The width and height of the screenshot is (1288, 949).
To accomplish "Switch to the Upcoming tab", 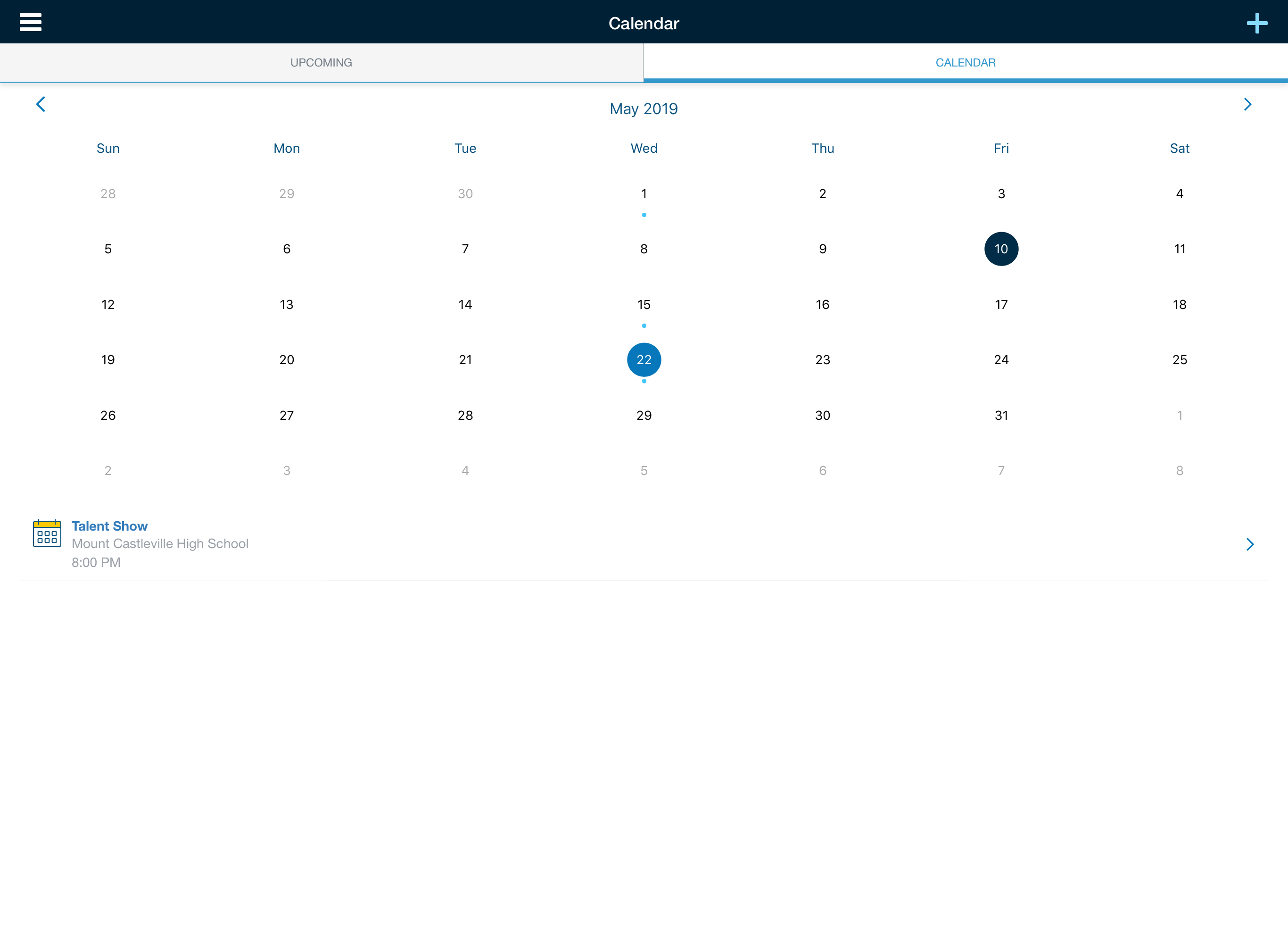I will click(x=321, y=63).
